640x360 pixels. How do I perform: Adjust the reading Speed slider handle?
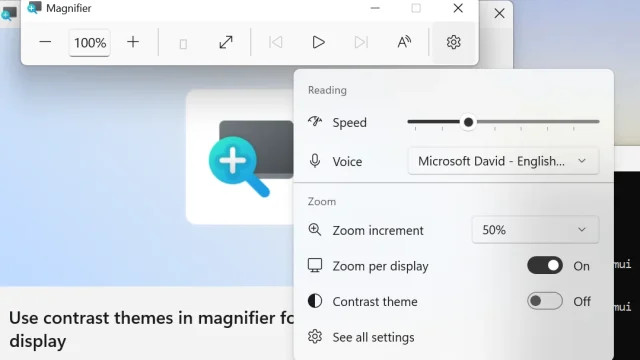pyautogui.click(x=469, y=122)
